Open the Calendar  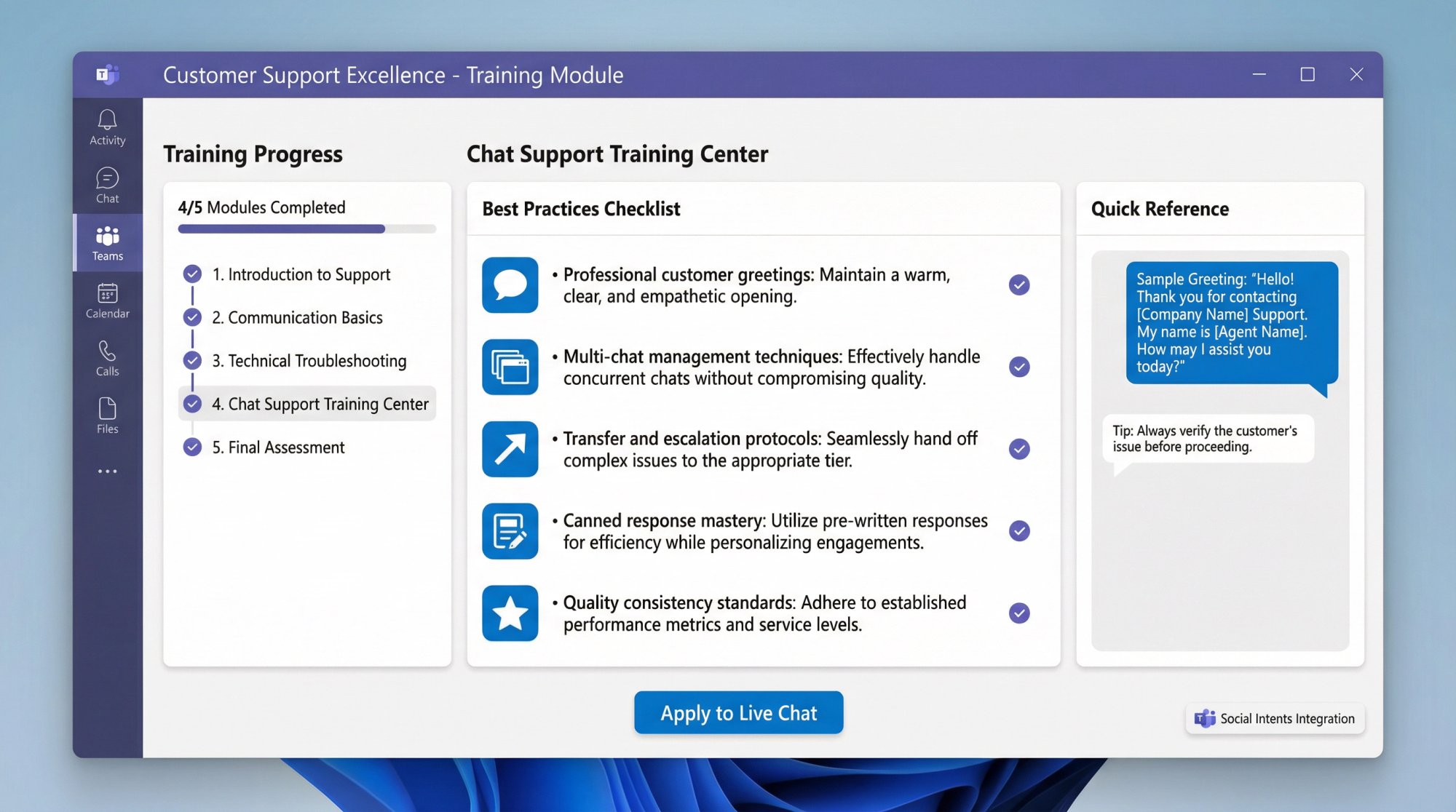click(x=106, y=301)
